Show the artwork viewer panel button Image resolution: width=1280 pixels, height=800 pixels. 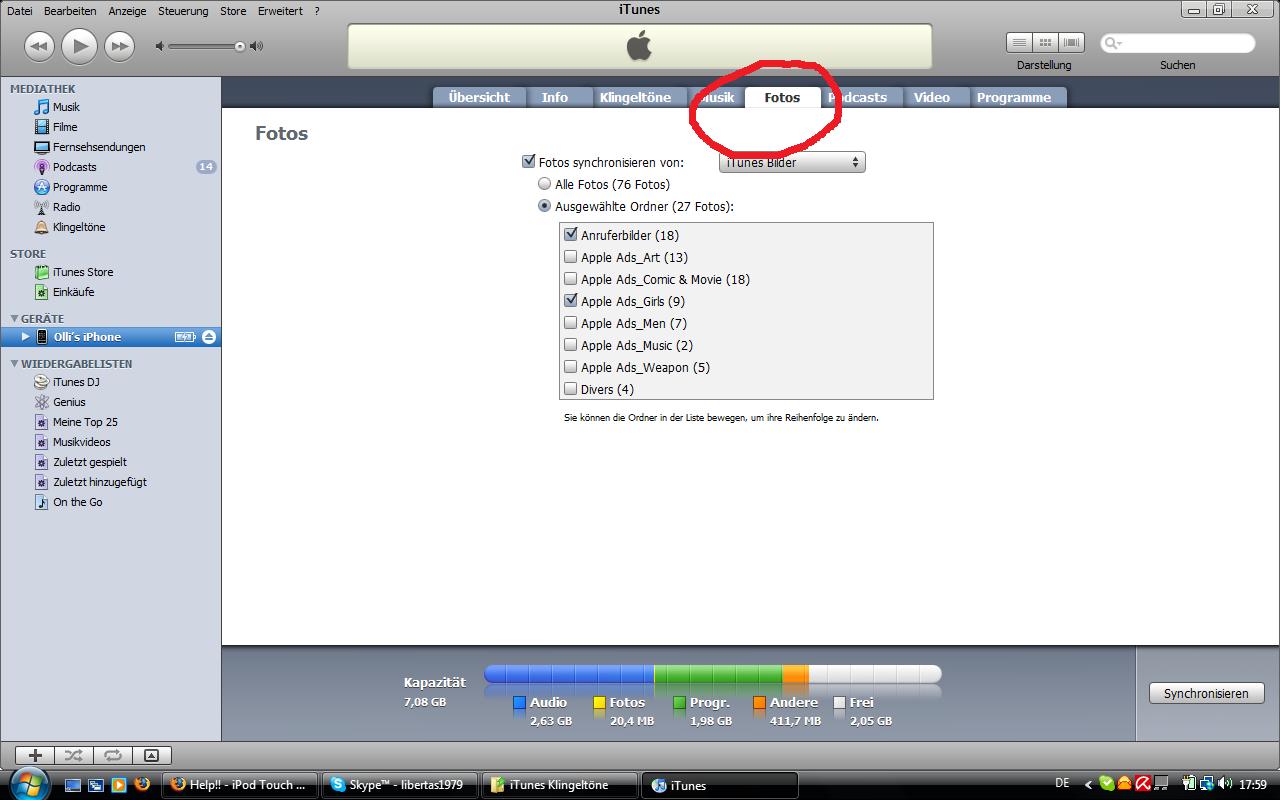click(x=151, y=756)
